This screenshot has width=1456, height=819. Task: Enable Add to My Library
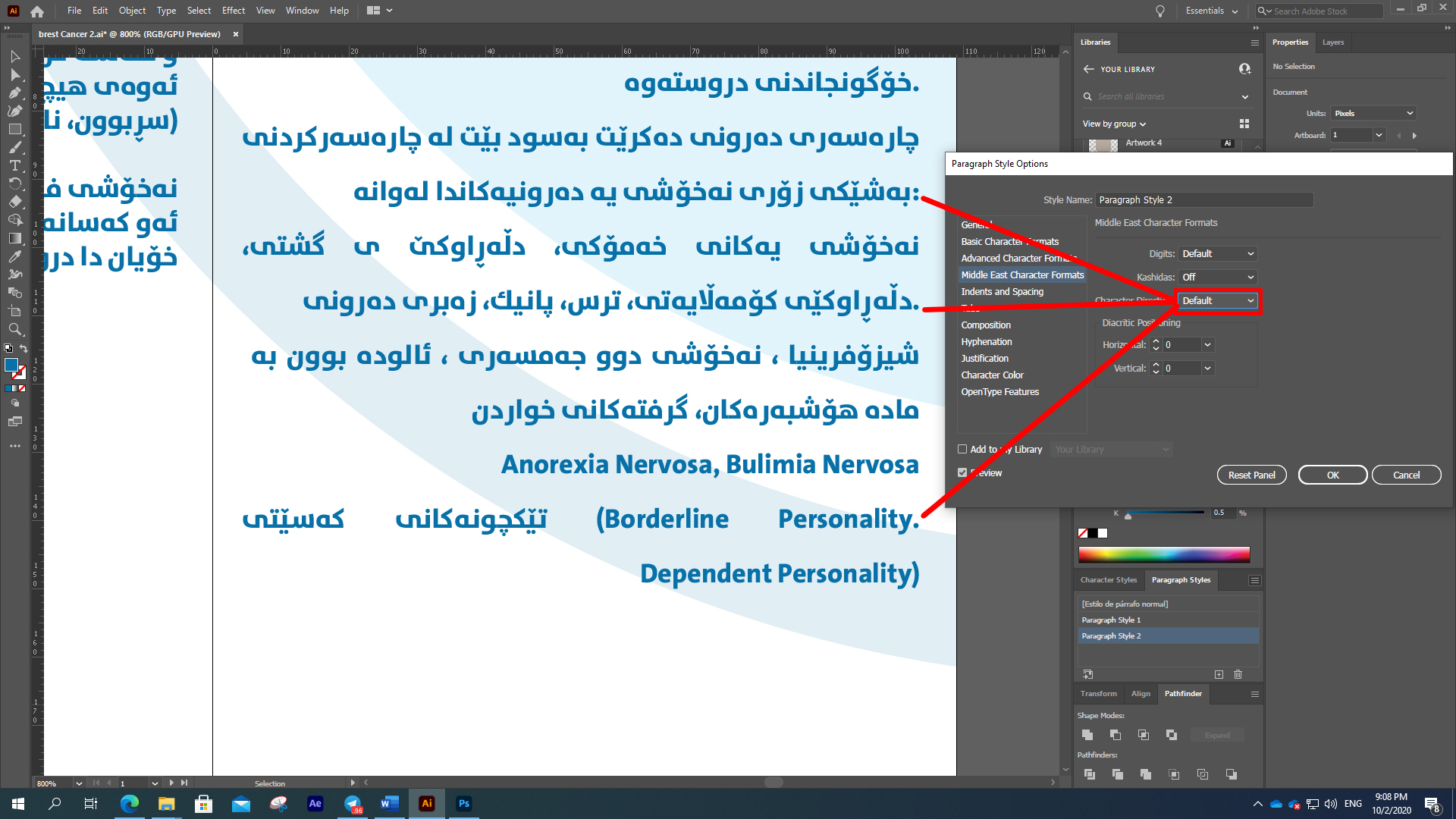coord(962,449)
